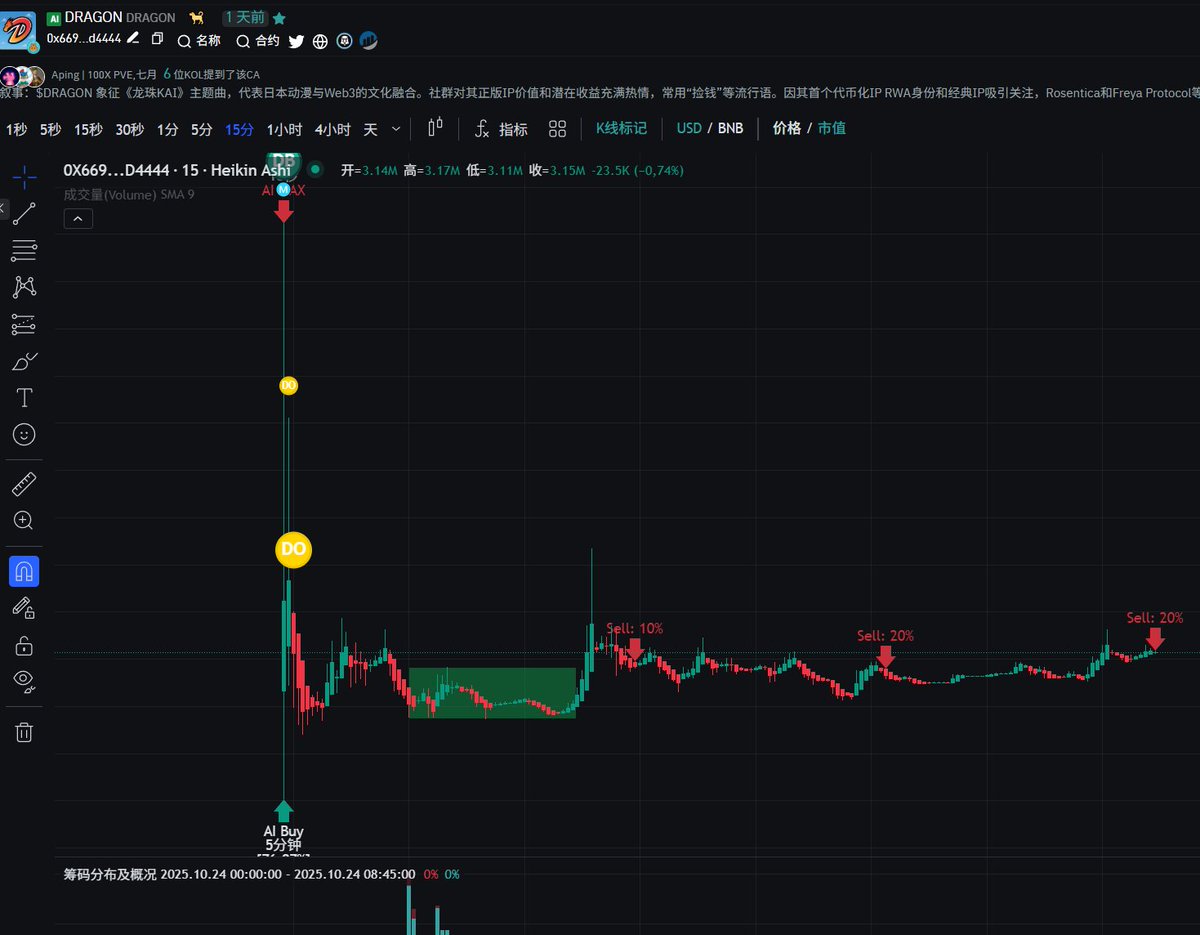Click the 1天前 age label
This screenshot has width=1200, height=935.
pos(244,18)
